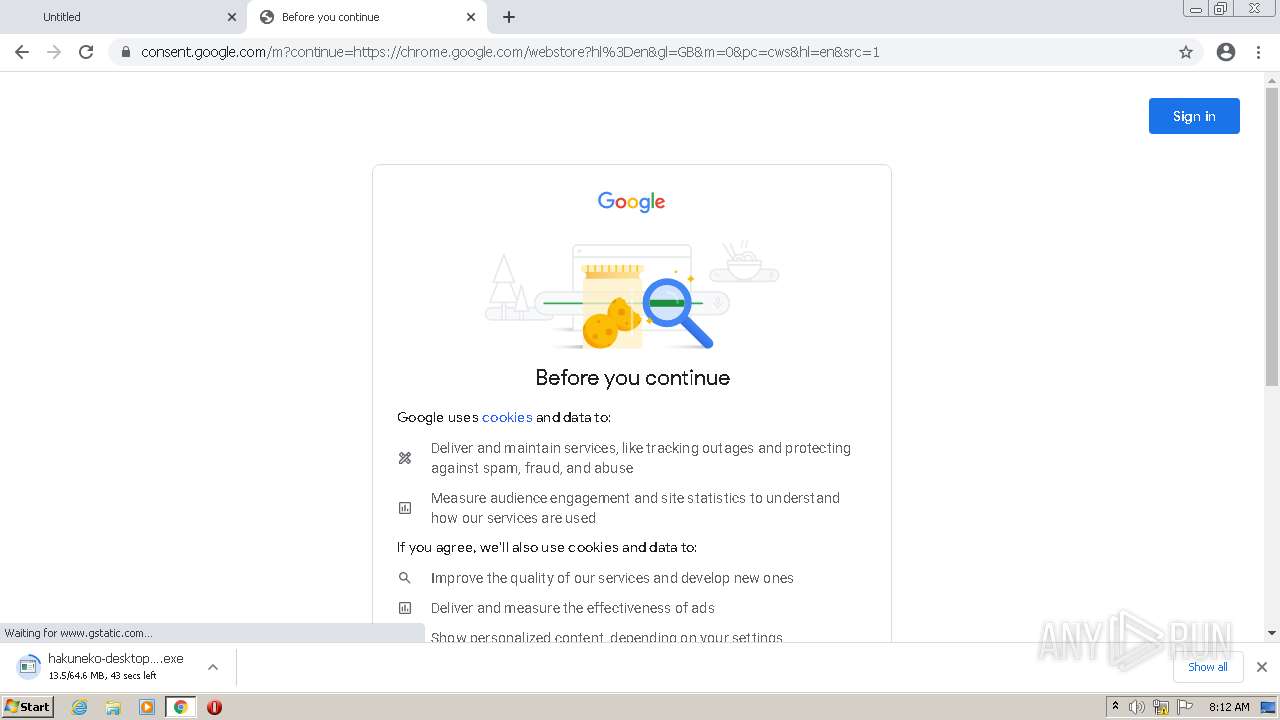The width and height of the screenshot is (1280, 720).
Task: Click the chart icon beside effectiveness of ads
Action: (x=405, y=608)
